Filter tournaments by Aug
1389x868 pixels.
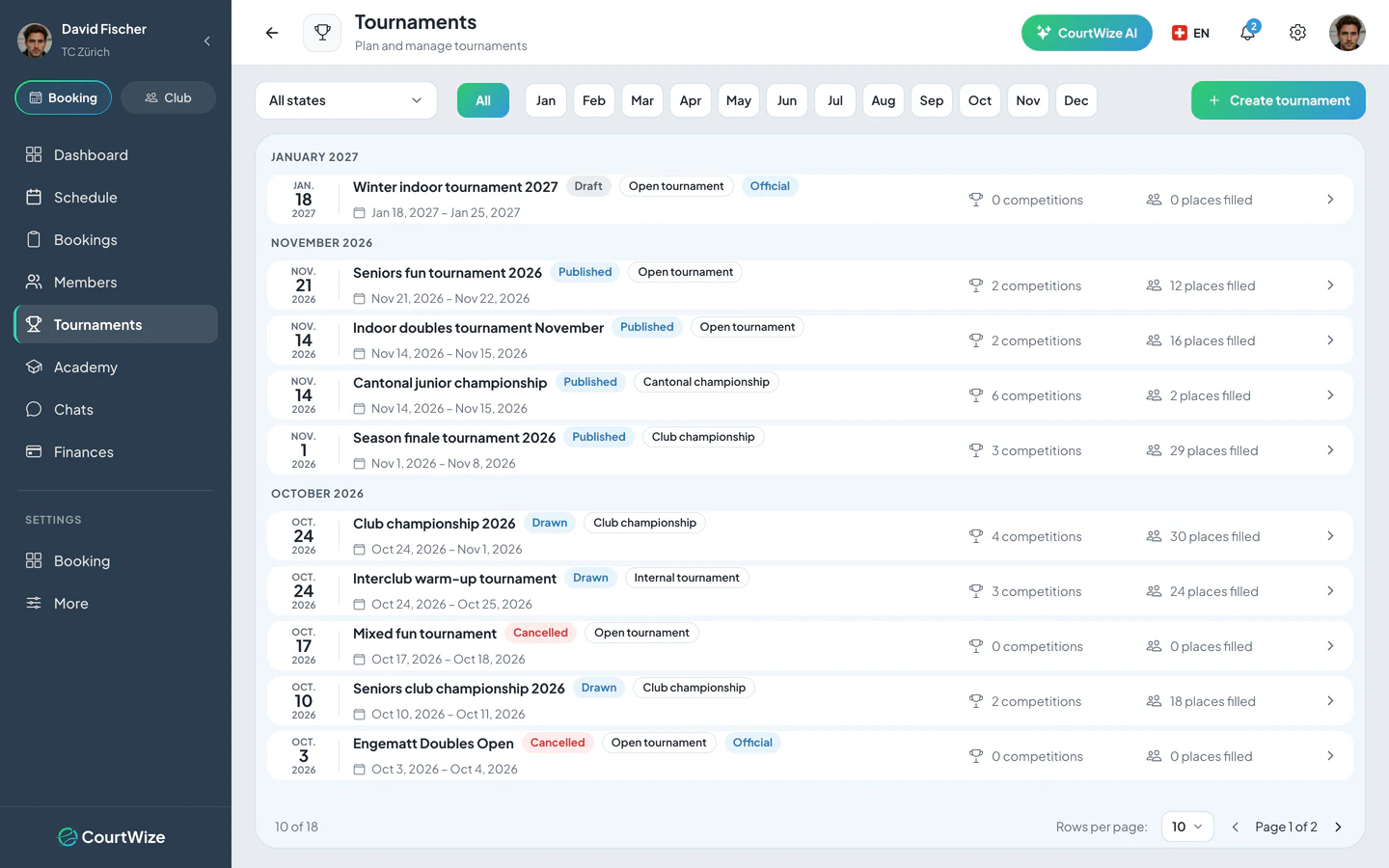click(884, 100)
